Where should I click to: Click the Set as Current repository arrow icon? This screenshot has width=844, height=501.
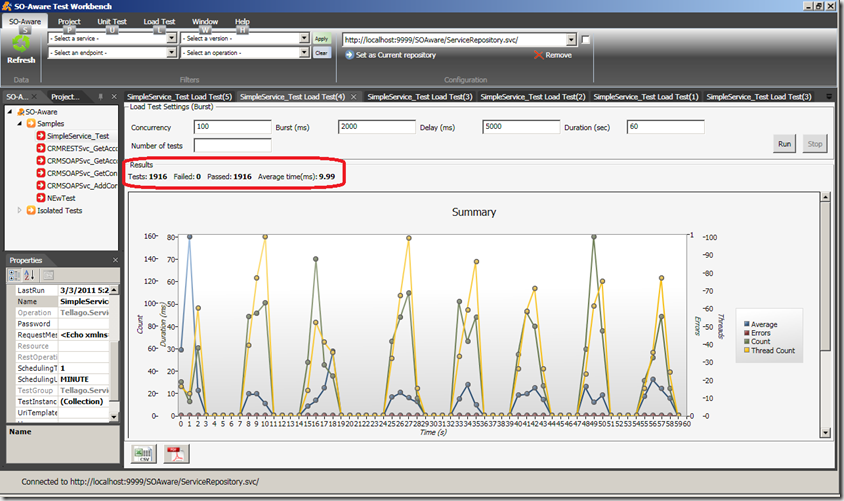click(349, 55)
